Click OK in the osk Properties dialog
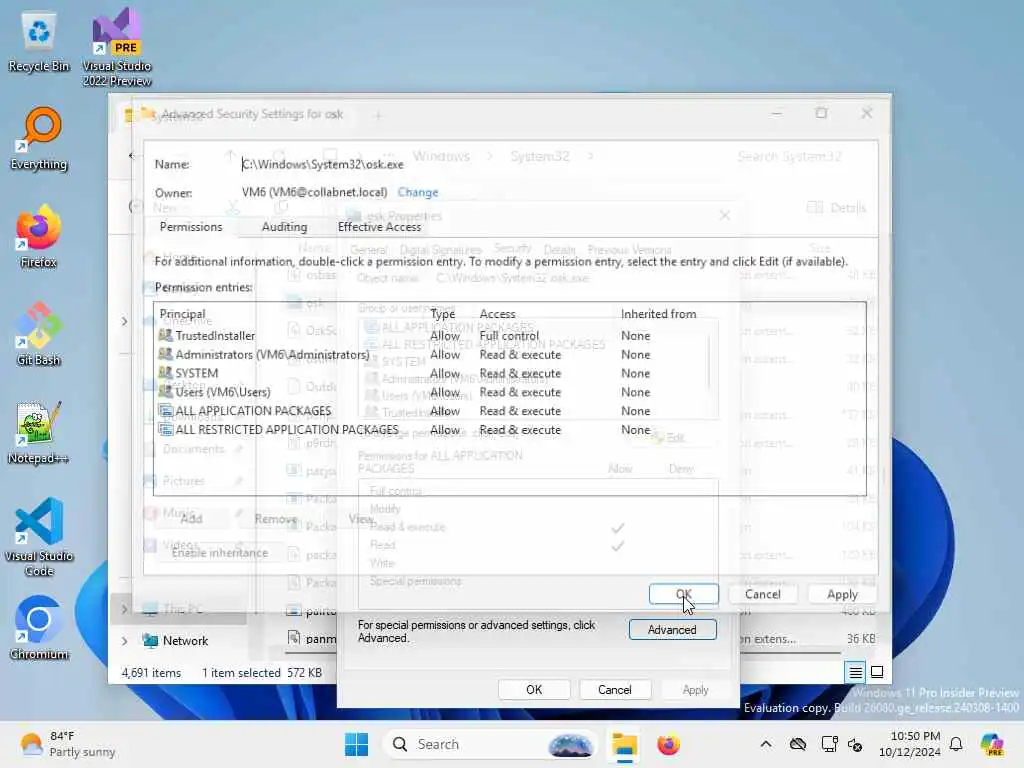 (534, 690)
